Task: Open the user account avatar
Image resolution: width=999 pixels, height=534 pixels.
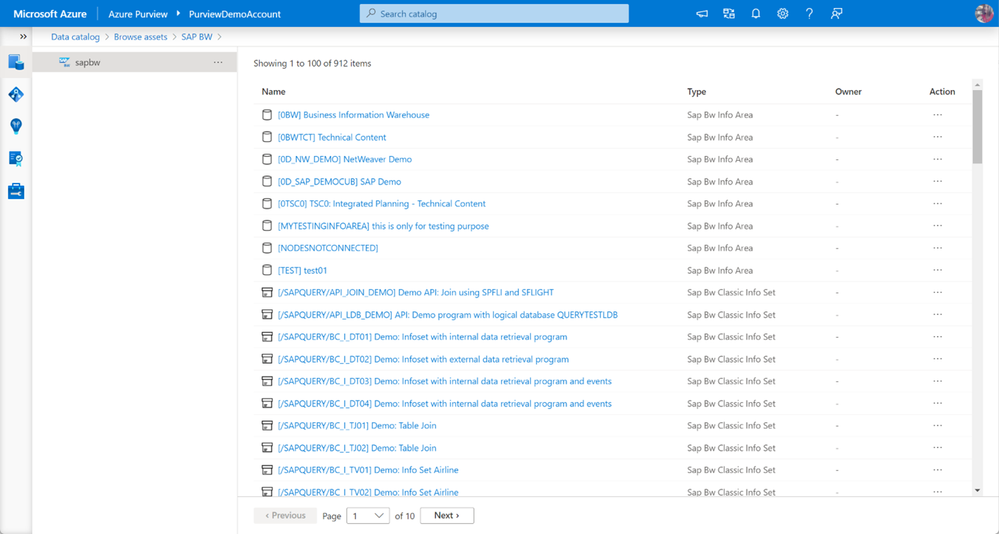Action: [x=984, y=13]
